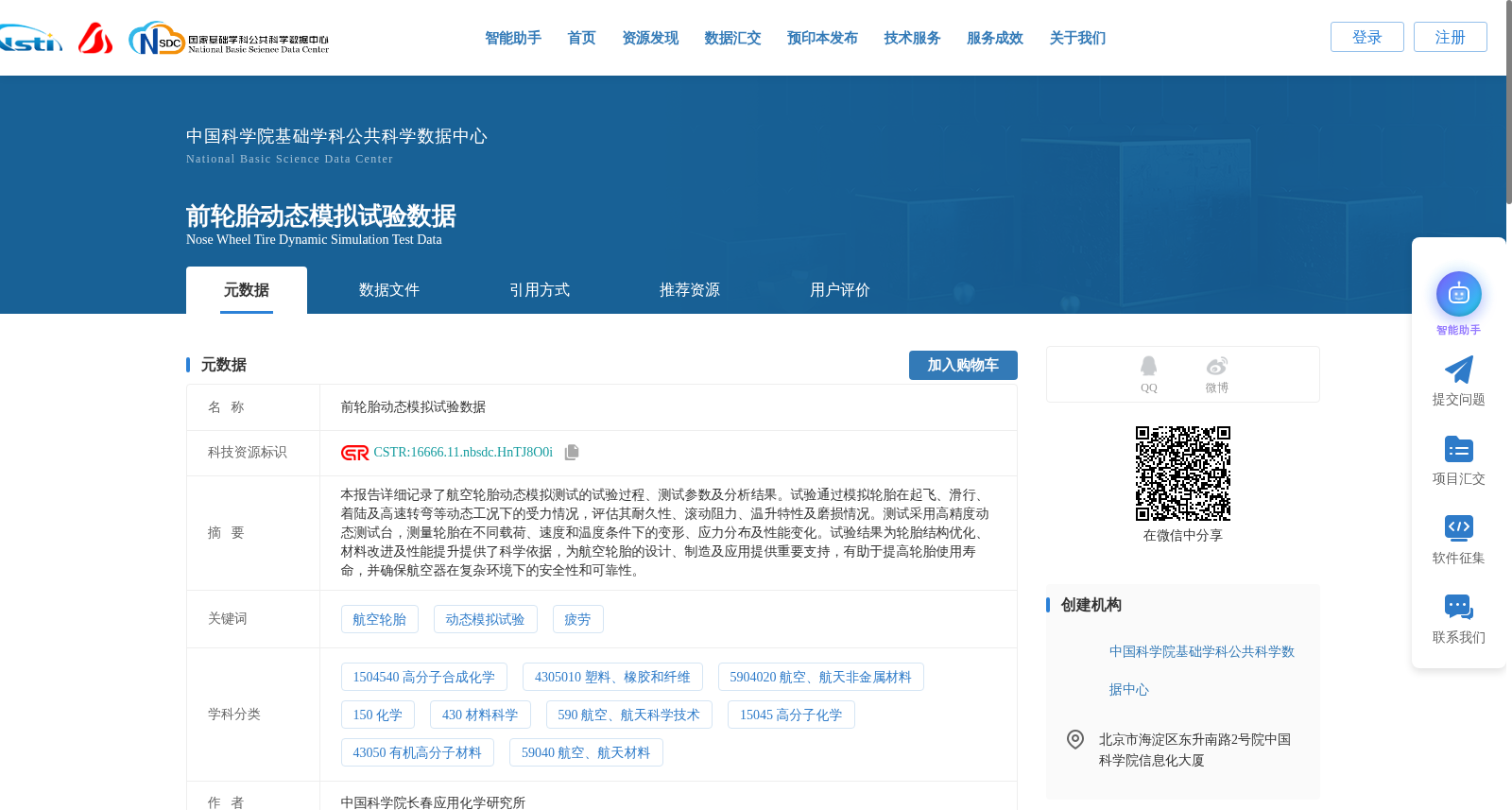Screen dimensions: 1512x810
Task: Click the location pin icon by address
Action: click(1074, 739)
